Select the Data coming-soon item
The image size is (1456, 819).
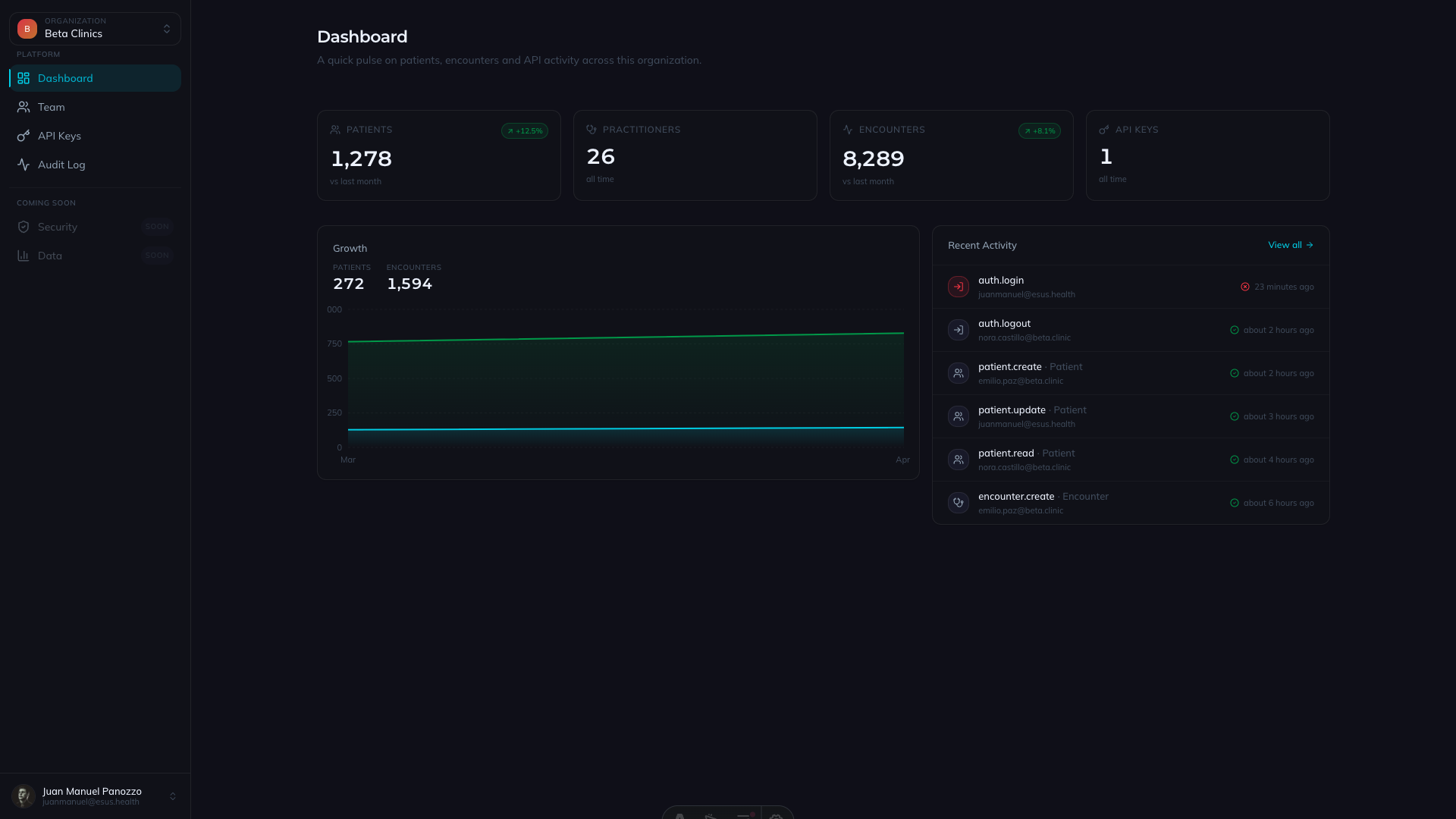95,256
